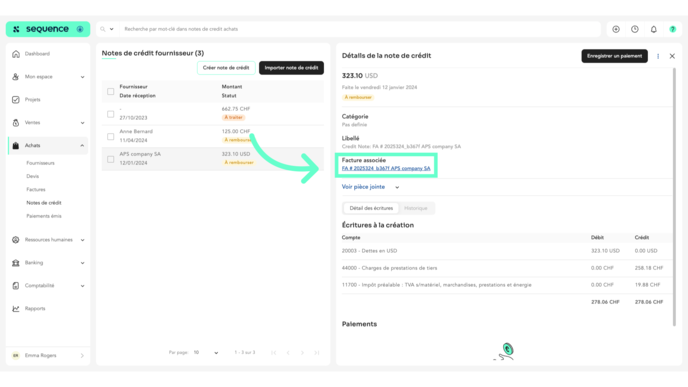
Task: Toggle the select-all checkbox in table header
Action: click(111, 92)
